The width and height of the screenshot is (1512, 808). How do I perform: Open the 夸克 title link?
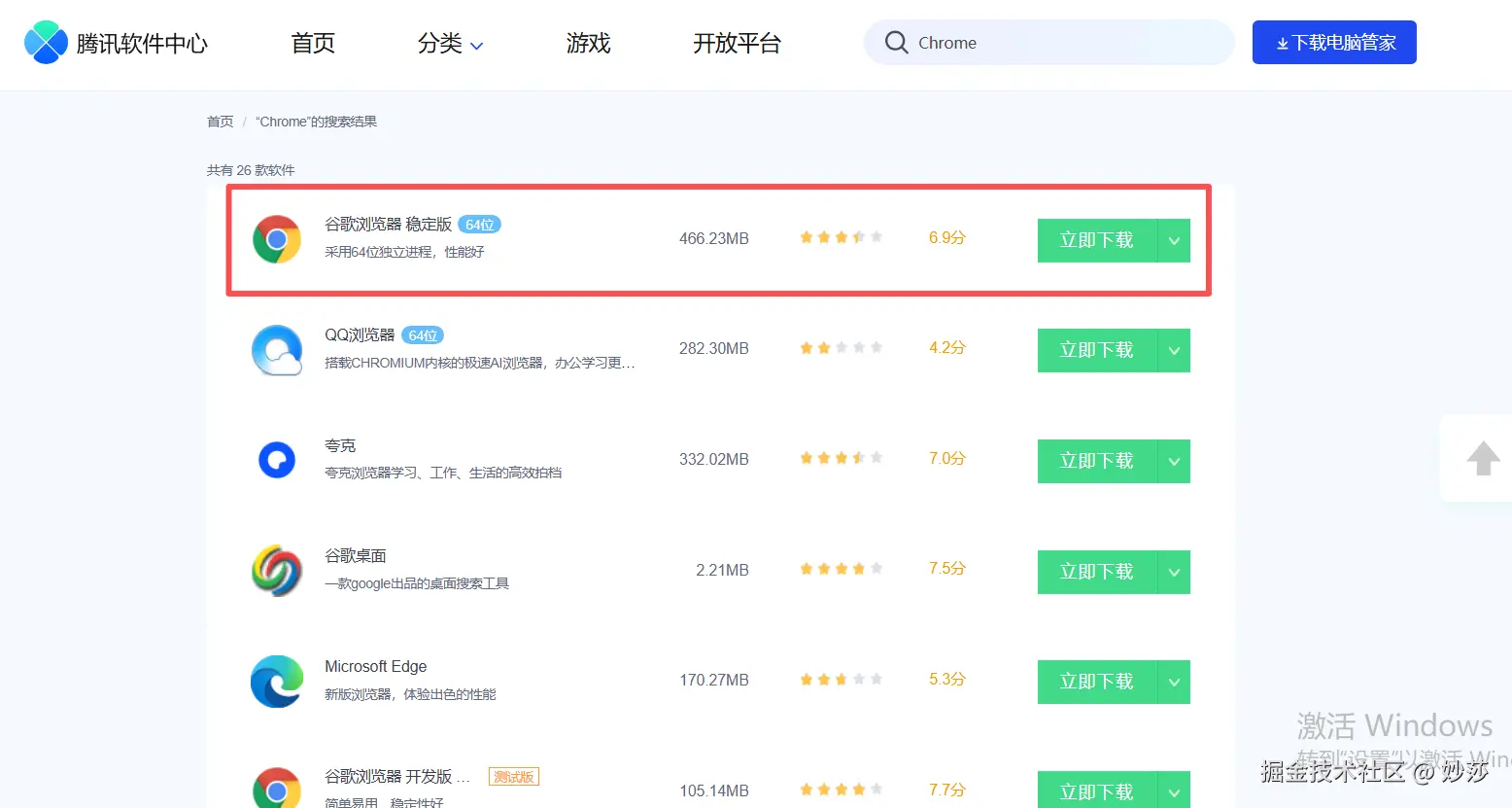[x=340, y=445]
